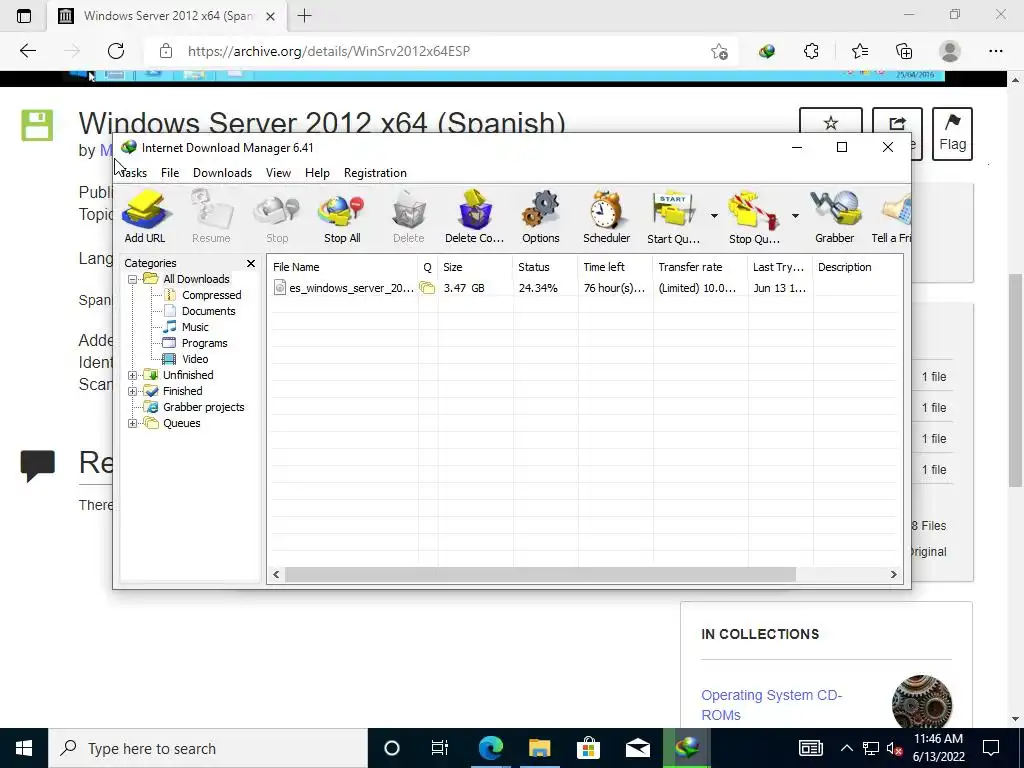Click the Start Queue icon
The height and width of the screenshot is (768, 1024).
pyautogui.click(x=673, y=217)
